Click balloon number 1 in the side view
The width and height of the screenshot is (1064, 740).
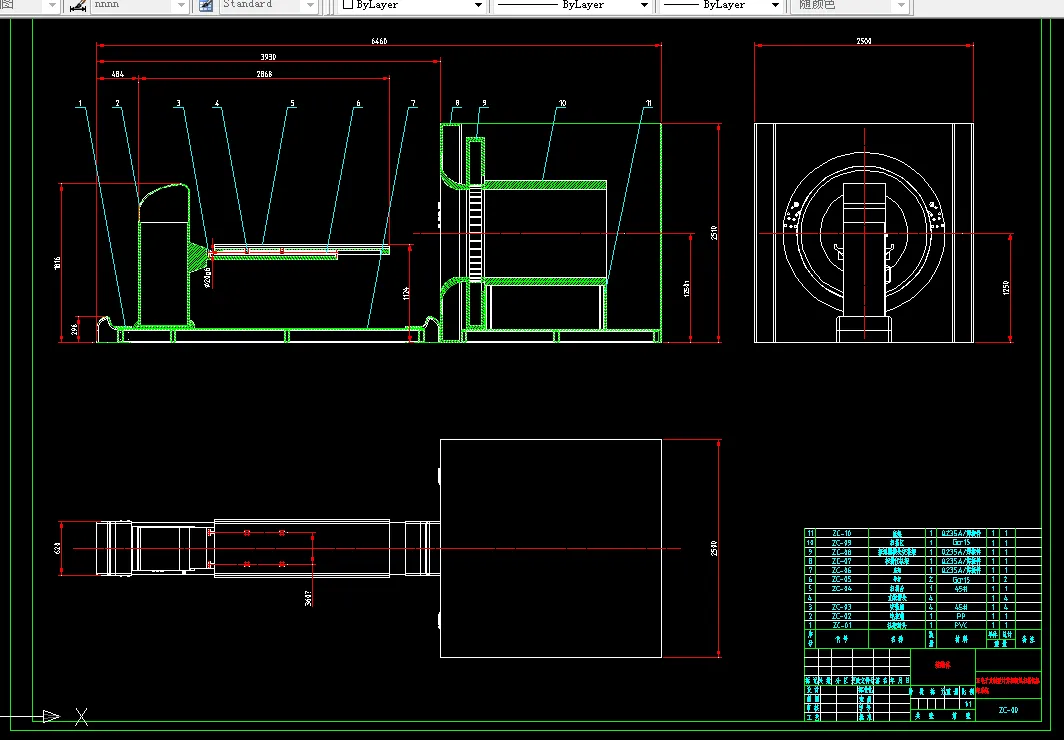tap(80, 103)
